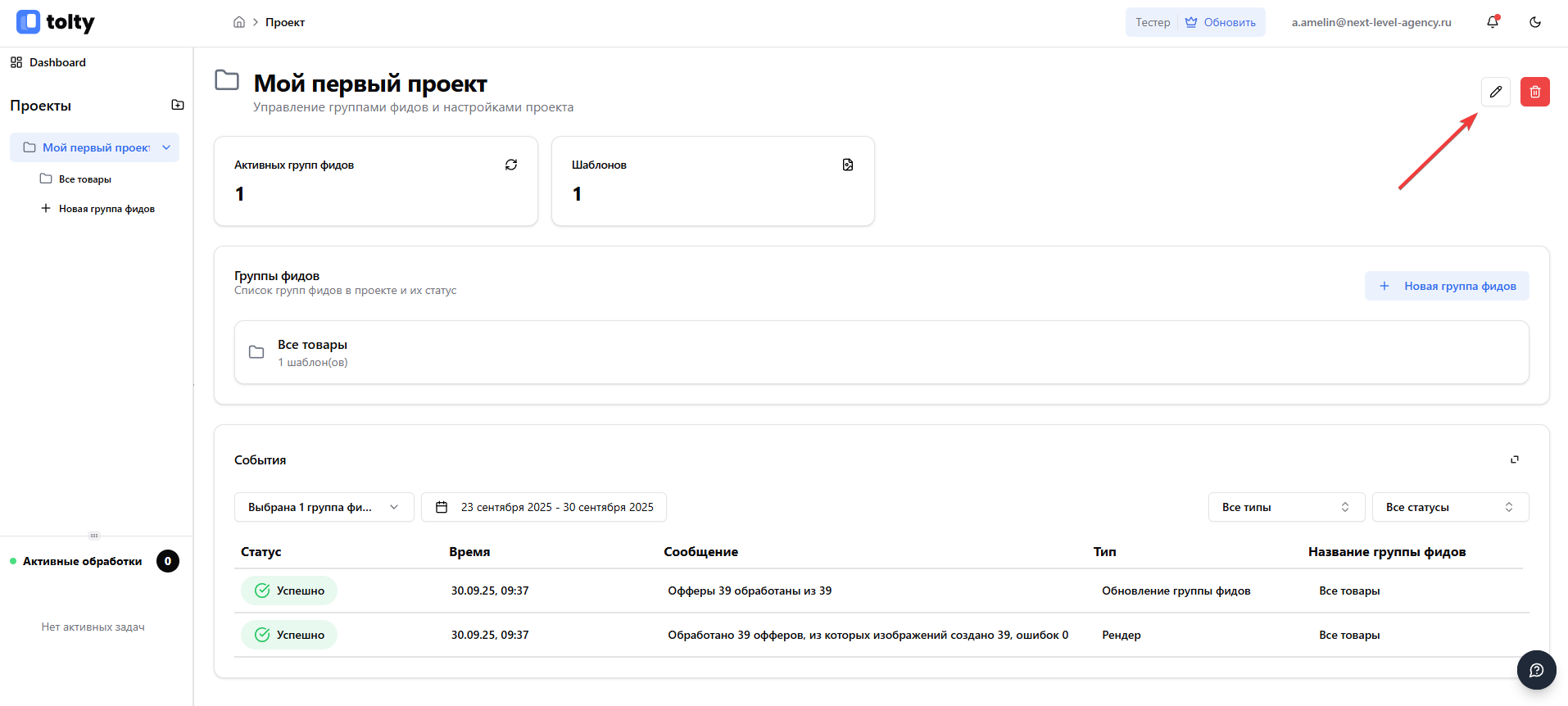Click the Обновление группы фидов type cell
This screenshot has width=1568, height=706.
pyautogui.click(x=1176, y=591)
